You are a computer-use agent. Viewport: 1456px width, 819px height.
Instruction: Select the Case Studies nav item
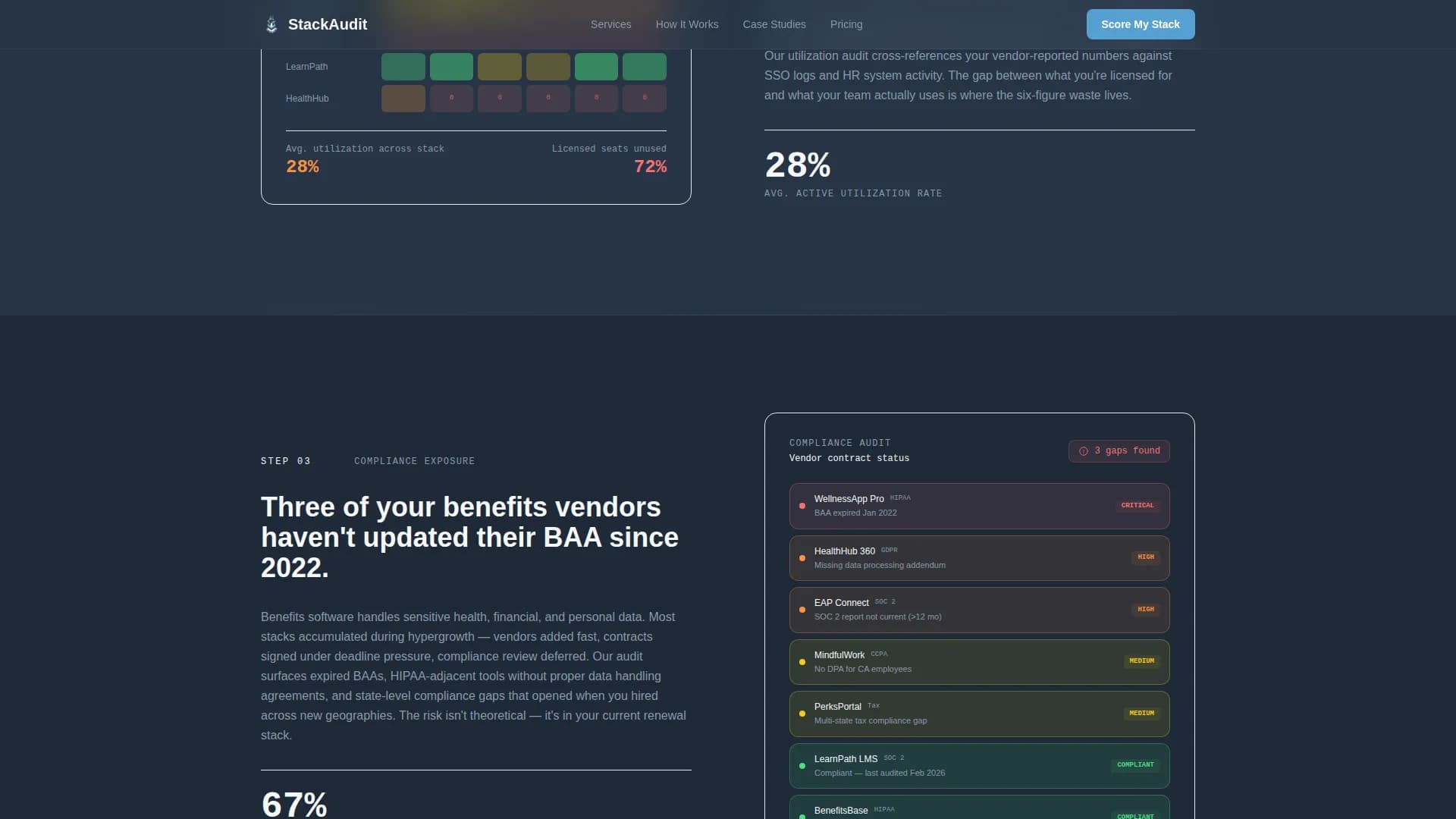pyautogui.click(x=774, y=24)
